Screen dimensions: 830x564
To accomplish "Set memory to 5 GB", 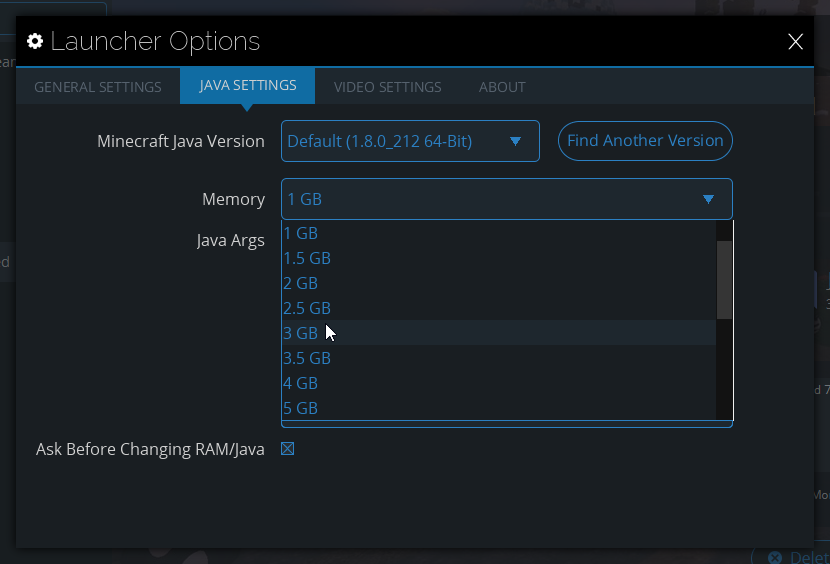I will pyautogui.click(x=499, y=408).
